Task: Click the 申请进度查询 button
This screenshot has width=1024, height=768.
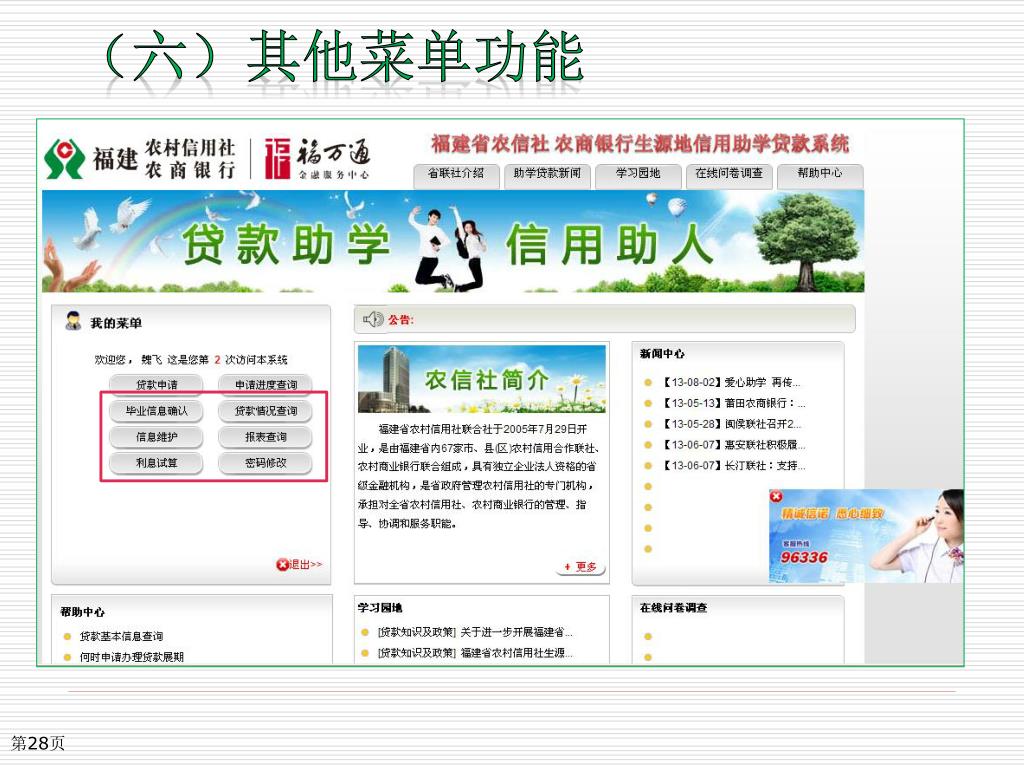Action: (266, 385)
